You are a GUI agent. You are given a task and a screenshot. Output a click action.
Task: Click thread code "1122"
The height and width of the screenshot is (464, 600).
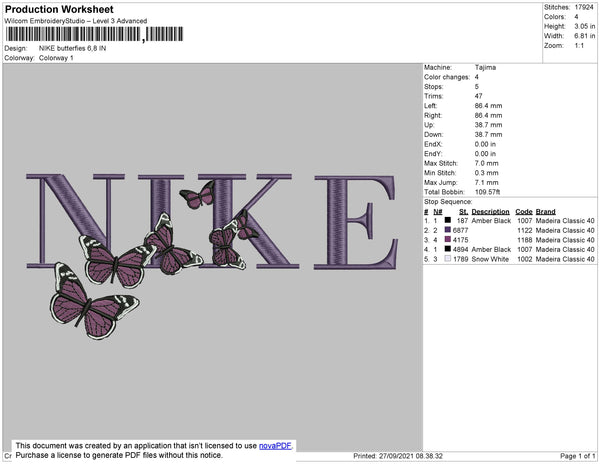click(x=525, y=230)
